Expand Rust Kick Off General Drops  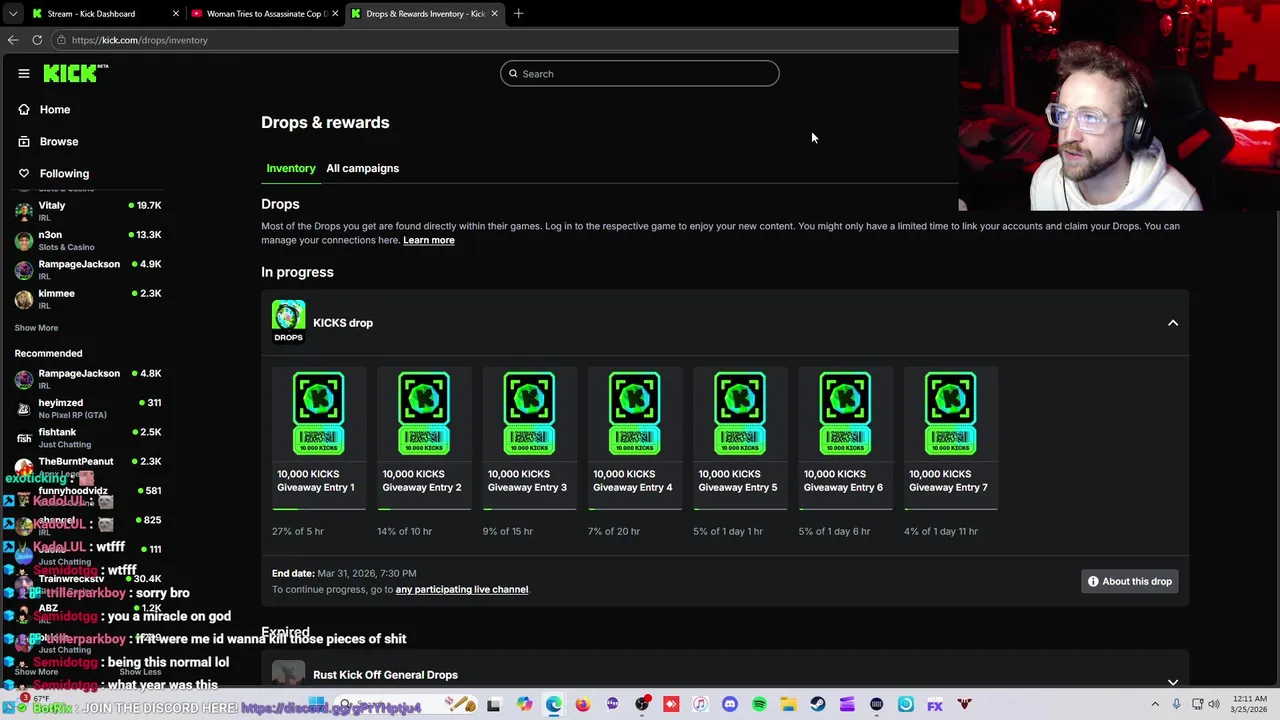pos(1173,681)
